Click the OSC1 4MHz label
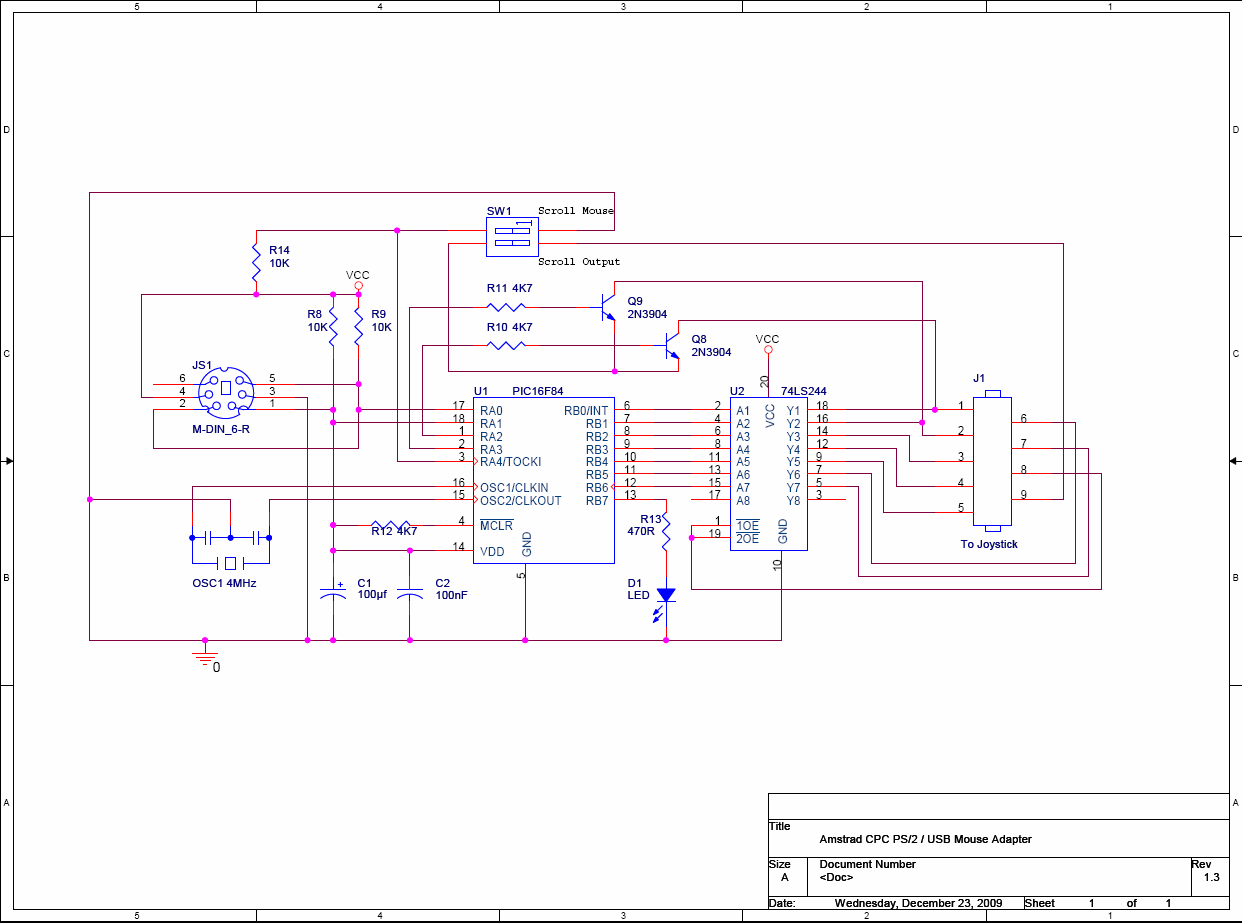The height and width of the screenshot is (923, 1244). tap(224, 583)
